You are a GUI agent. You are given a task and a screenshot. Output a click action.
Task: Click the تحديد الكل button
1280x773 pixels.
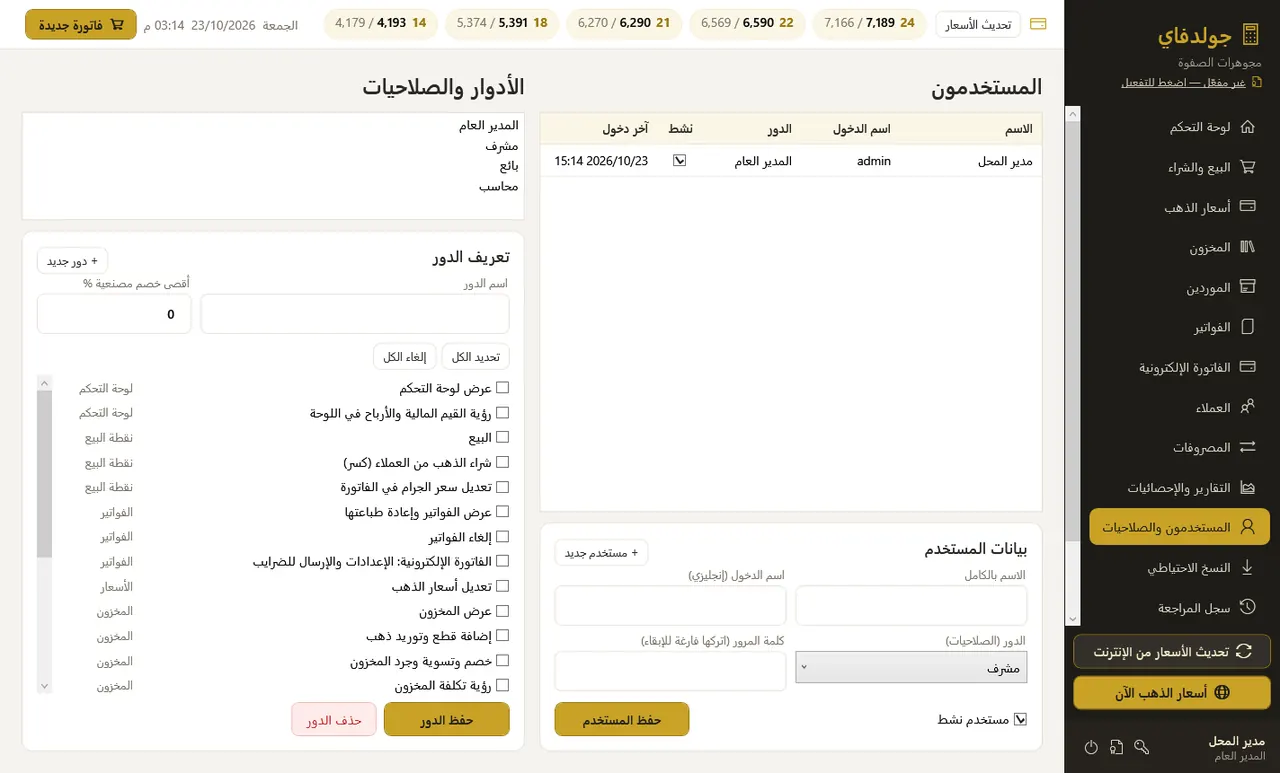click(475, 357)
